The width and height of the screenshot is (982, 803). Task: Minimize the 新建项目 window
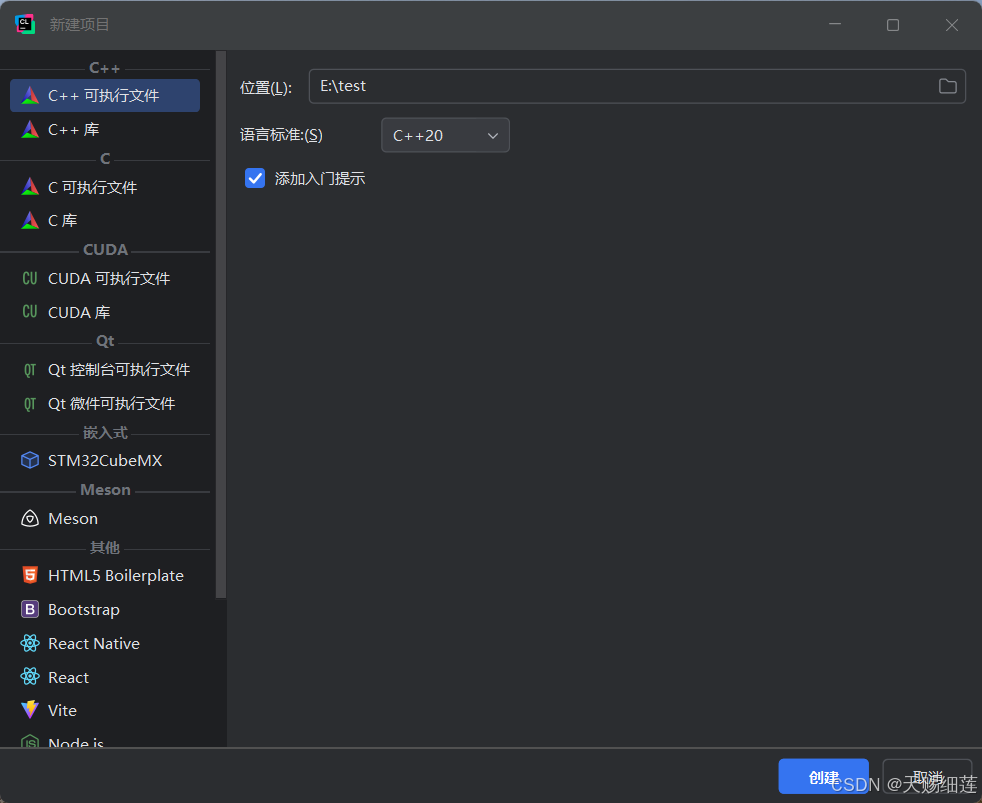[835, 24]
